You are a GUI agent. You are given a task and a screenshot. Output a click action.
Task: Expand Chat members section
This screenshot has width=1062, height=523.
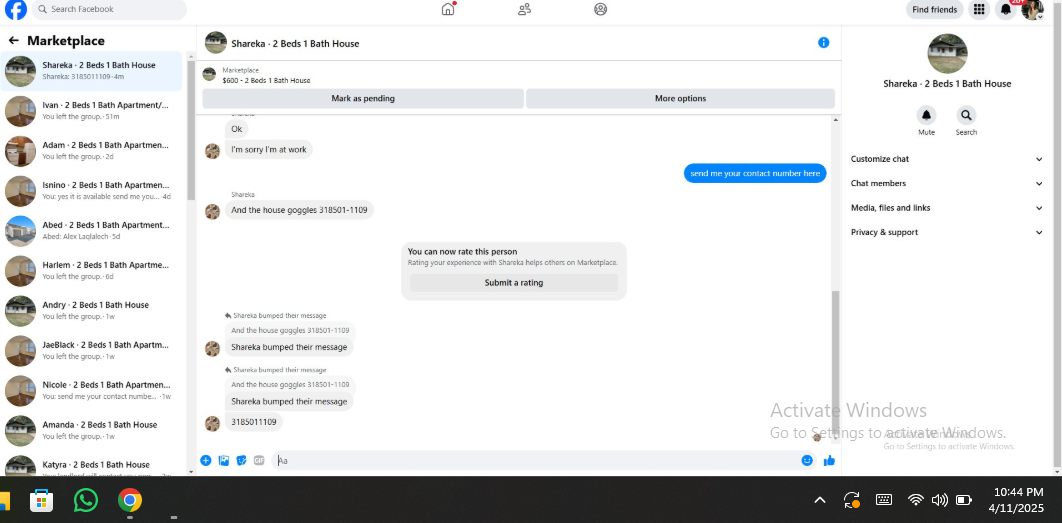pyautogui.click(x=946, y=184)
